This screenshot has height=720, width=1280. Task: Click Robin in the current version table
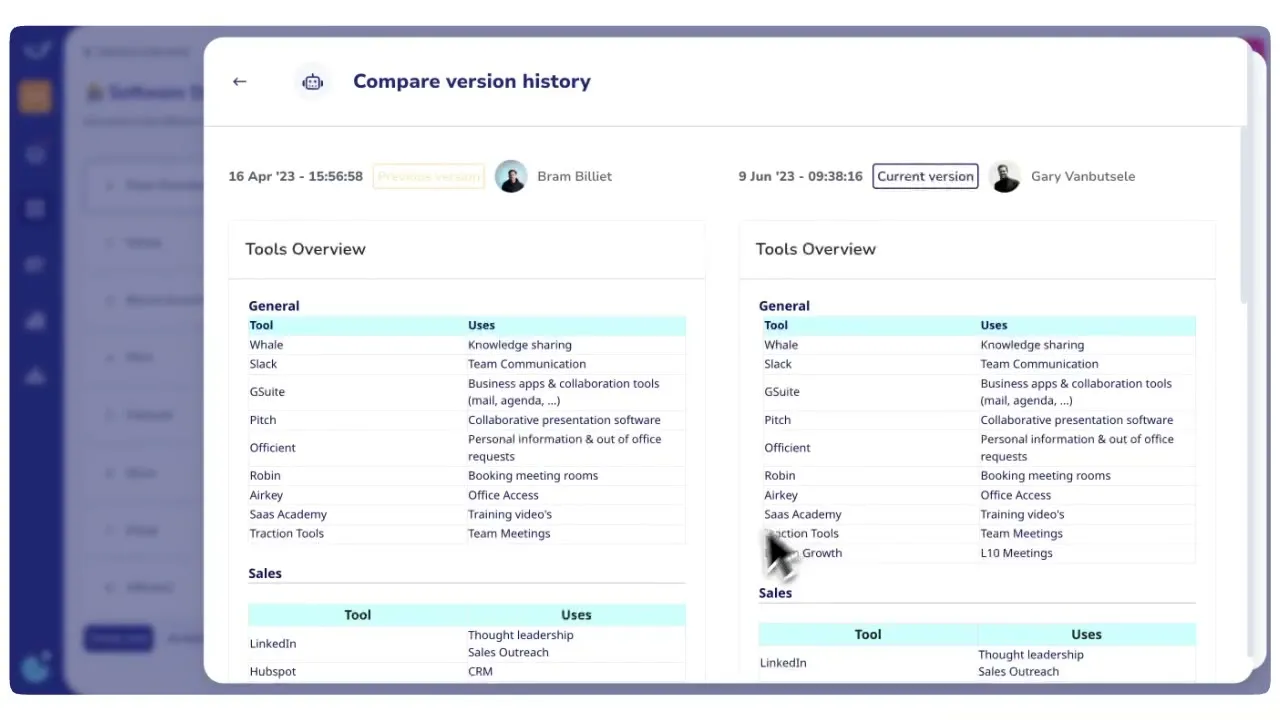tap(780, 476)
